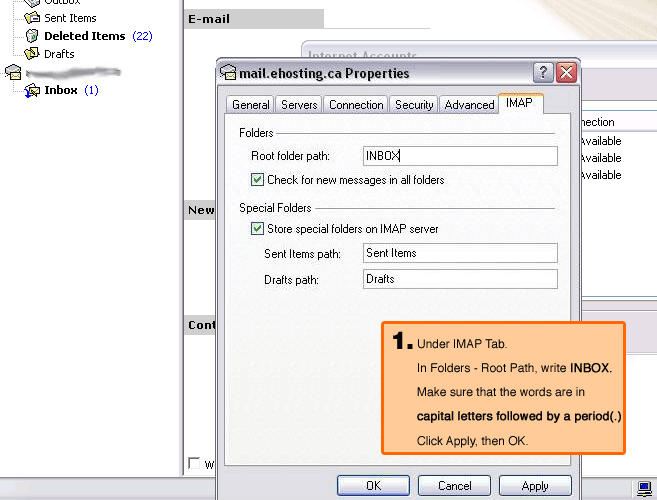657x500 pixels.
Task: Switch to the Security tab
Action: pyautogui.click(x=414, y=105)
